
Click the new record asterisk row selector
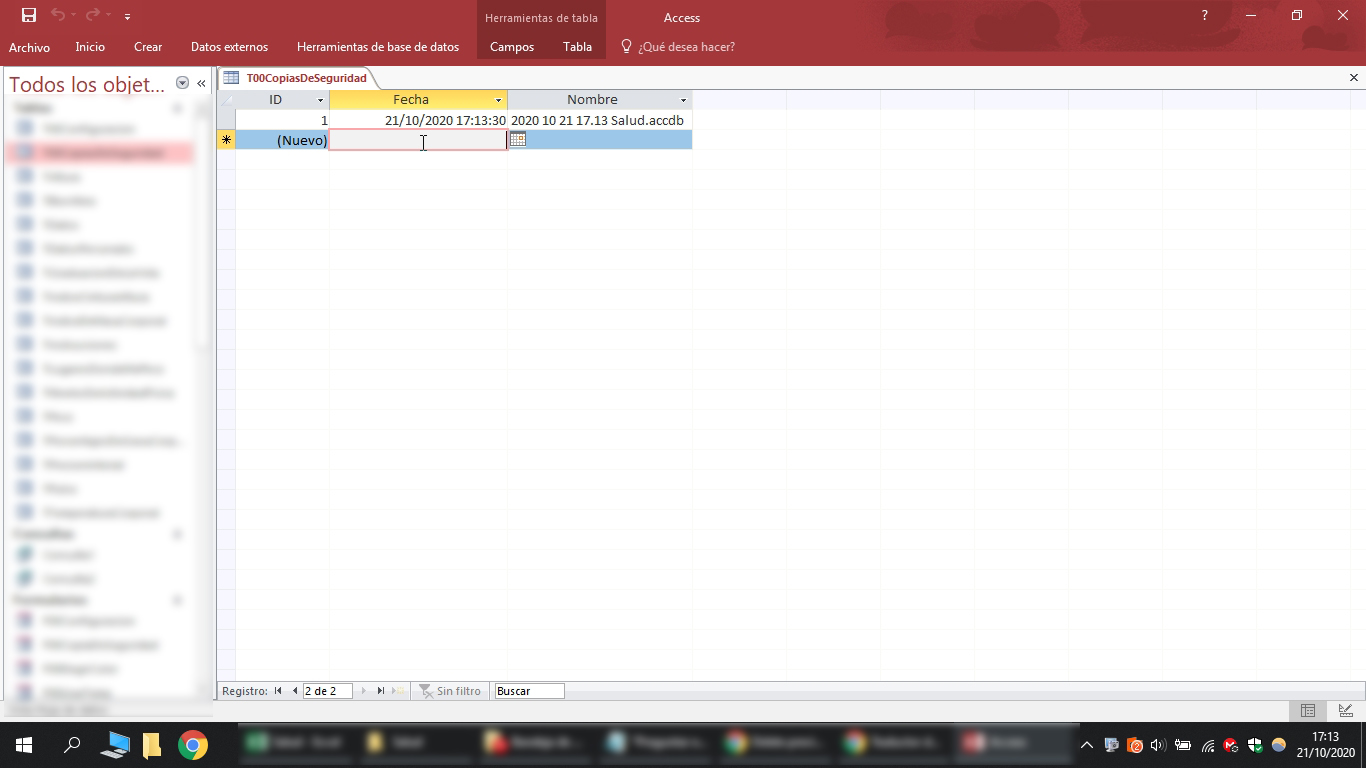click(x=226, y=140)
